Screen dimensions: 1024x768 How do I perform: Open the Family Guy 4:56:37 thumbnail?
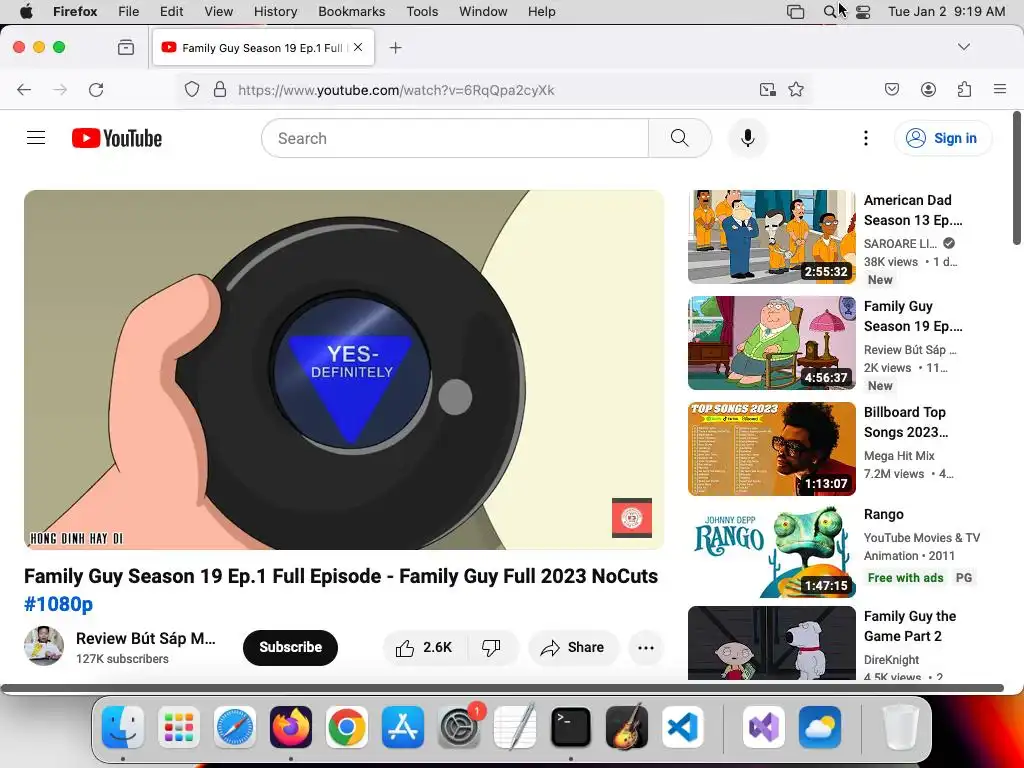coord(772,343)
